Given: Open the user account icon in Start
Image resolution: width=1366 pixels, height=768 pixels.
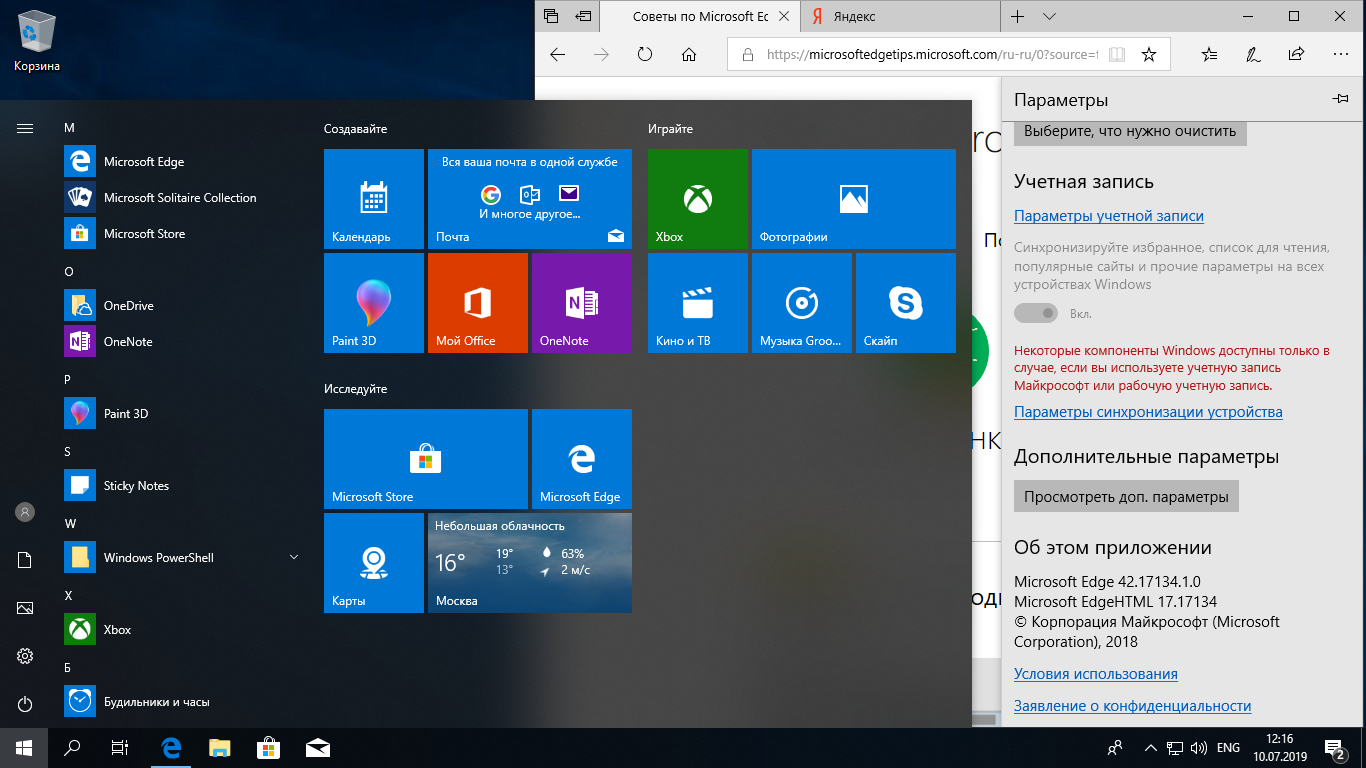Looking at the screenshot, I should (25, 512).
